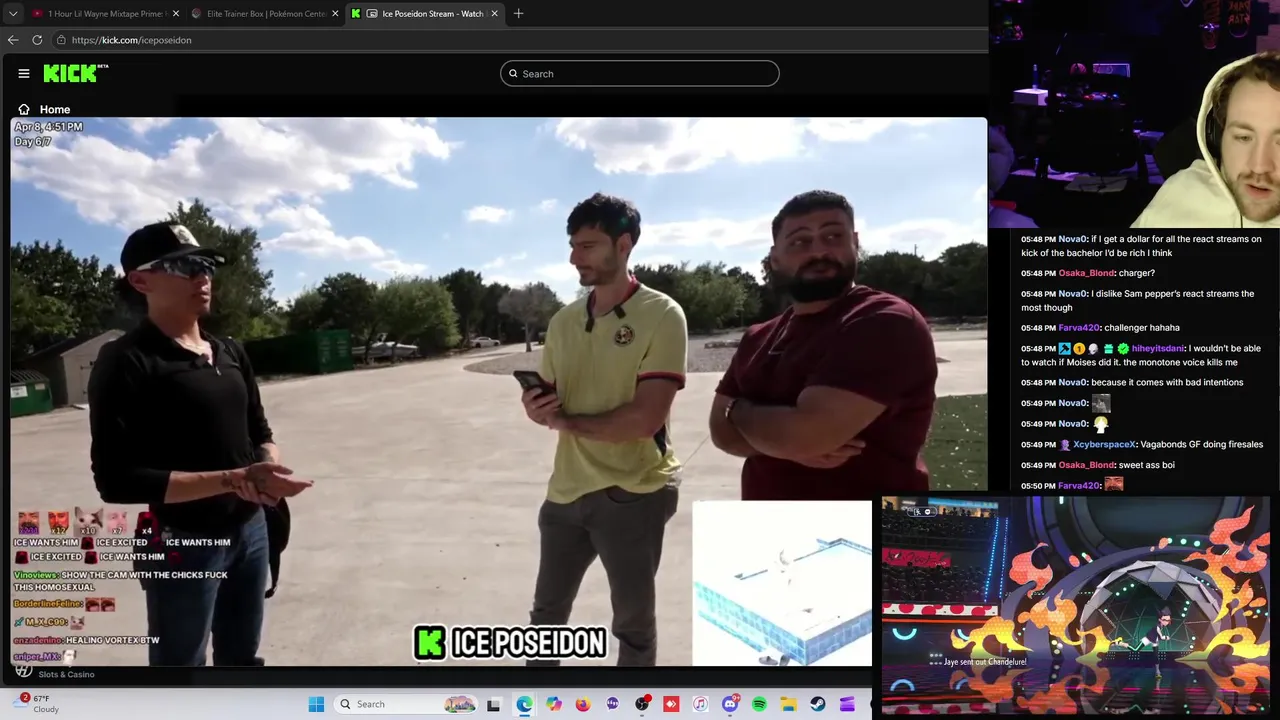This screenshot has width=1280, height=720.
Task: Close the Lil Wayne Mixtape tab
Action: coord(176,13)
